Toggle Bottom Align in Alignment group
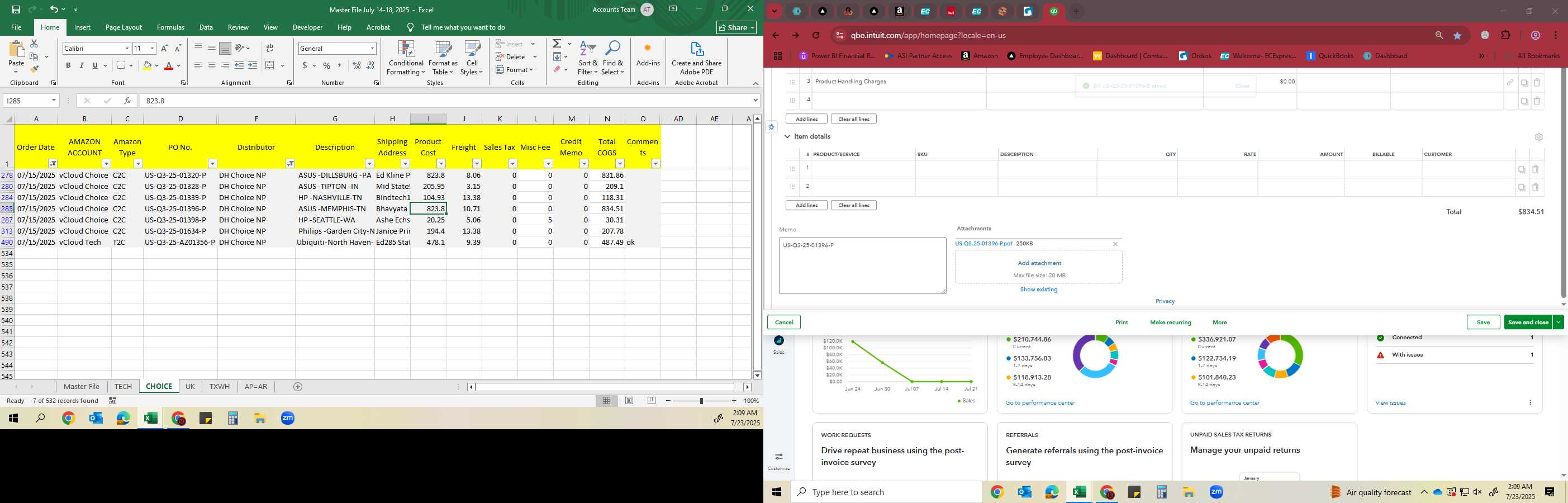Viewport: 1568px width, 503px height. point(225,48)
